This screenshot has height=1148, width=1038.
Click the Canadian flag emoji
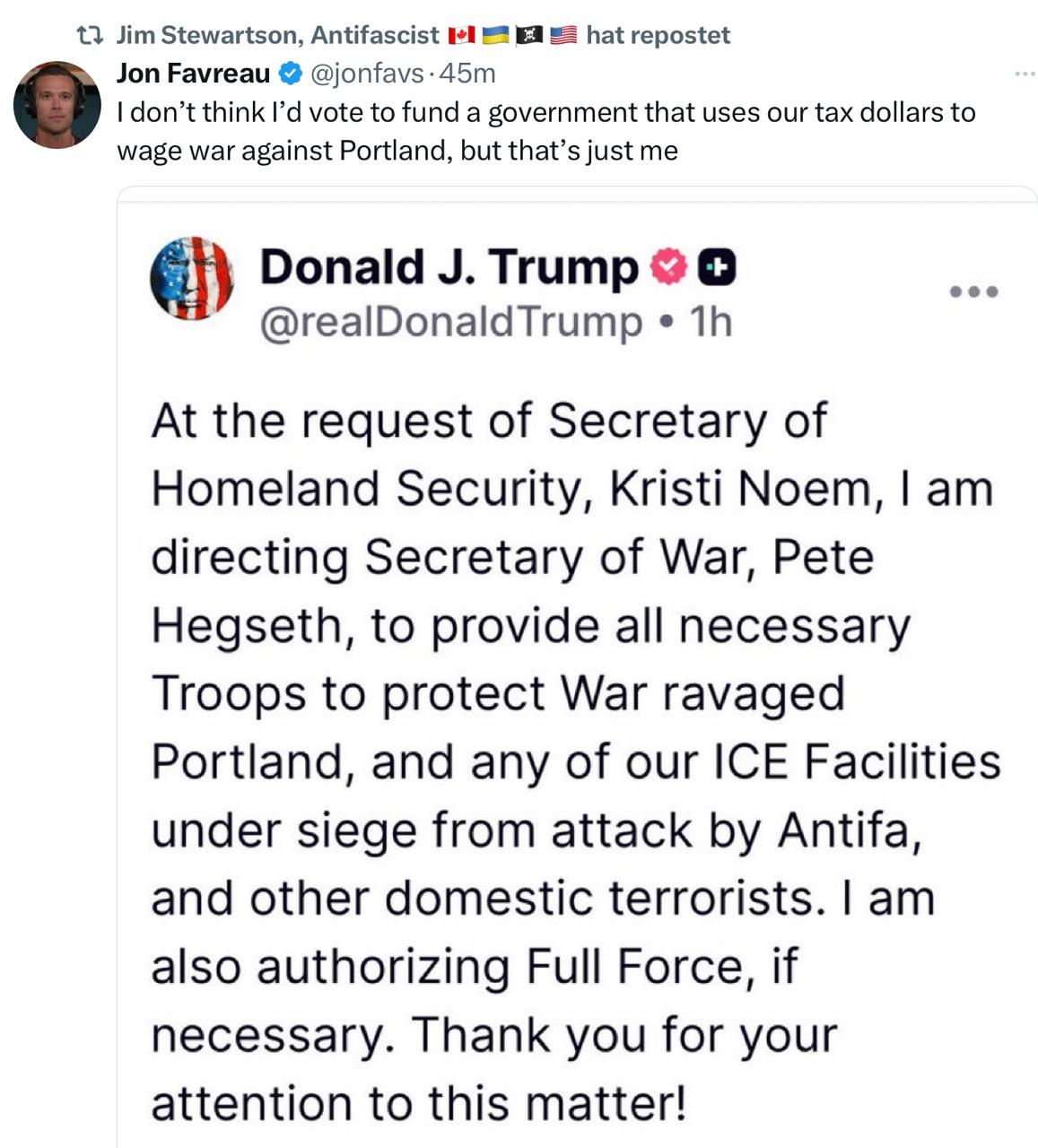(461, 36)
